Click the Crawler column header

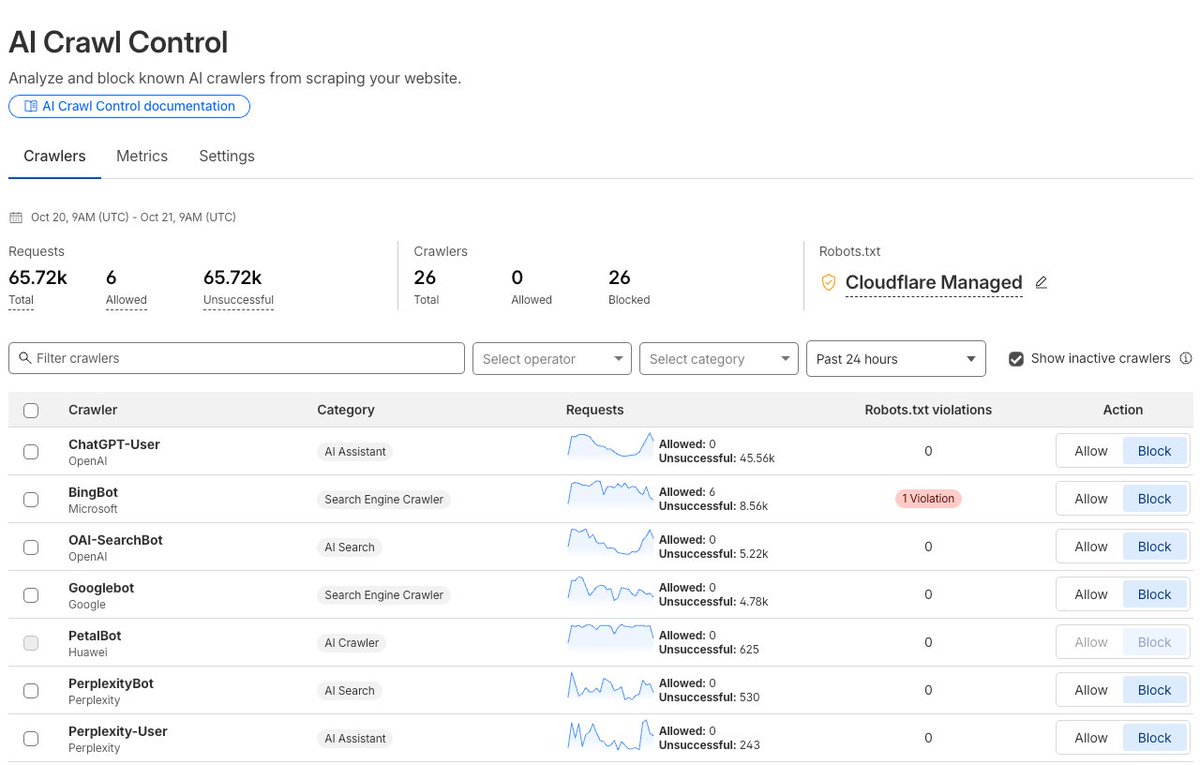point(93,410)
